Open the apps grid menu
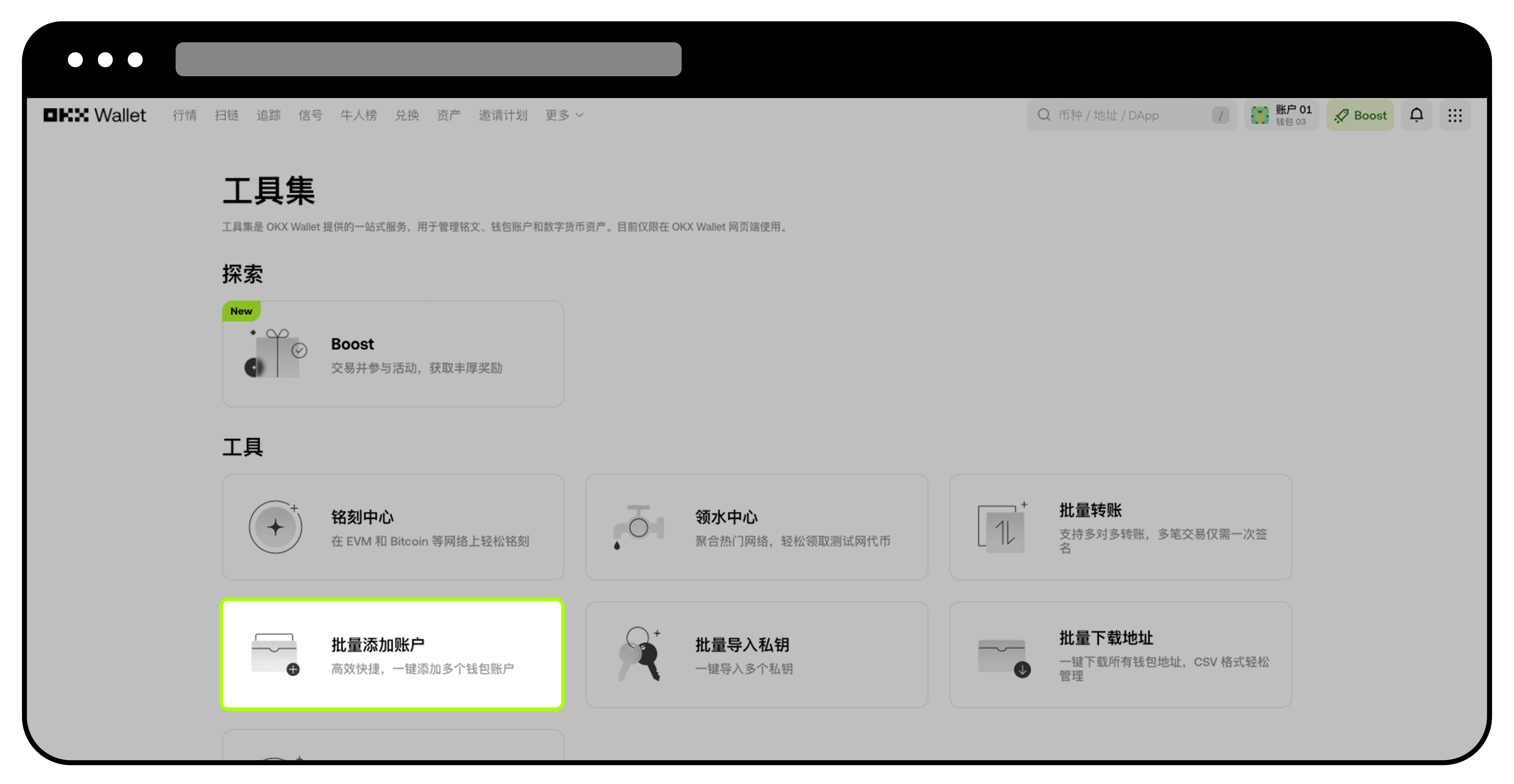The height and width of the screenshot is (784, 1514). (1455, 115)
